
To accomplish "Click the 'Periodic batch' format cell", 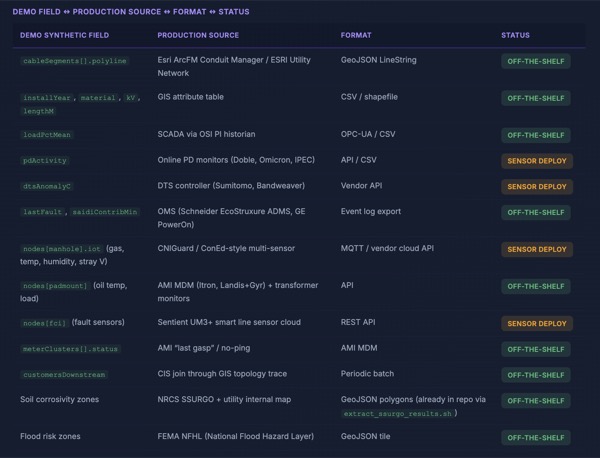I will click(x=367, y=374).
